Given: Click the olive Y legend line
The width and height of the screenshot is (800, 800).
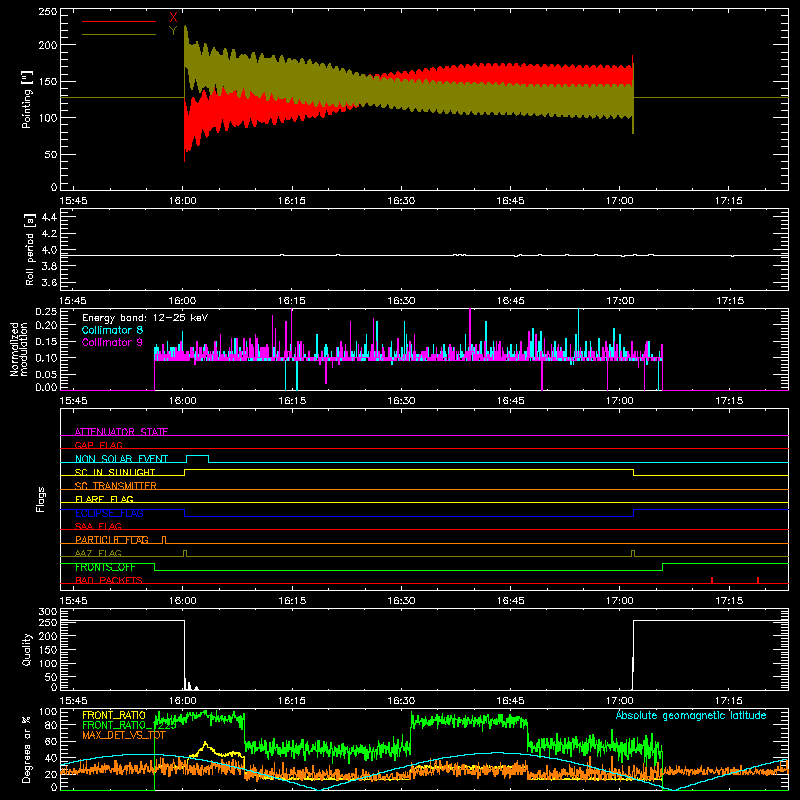Looking at the screenshot, I should (x=119, y=34).
